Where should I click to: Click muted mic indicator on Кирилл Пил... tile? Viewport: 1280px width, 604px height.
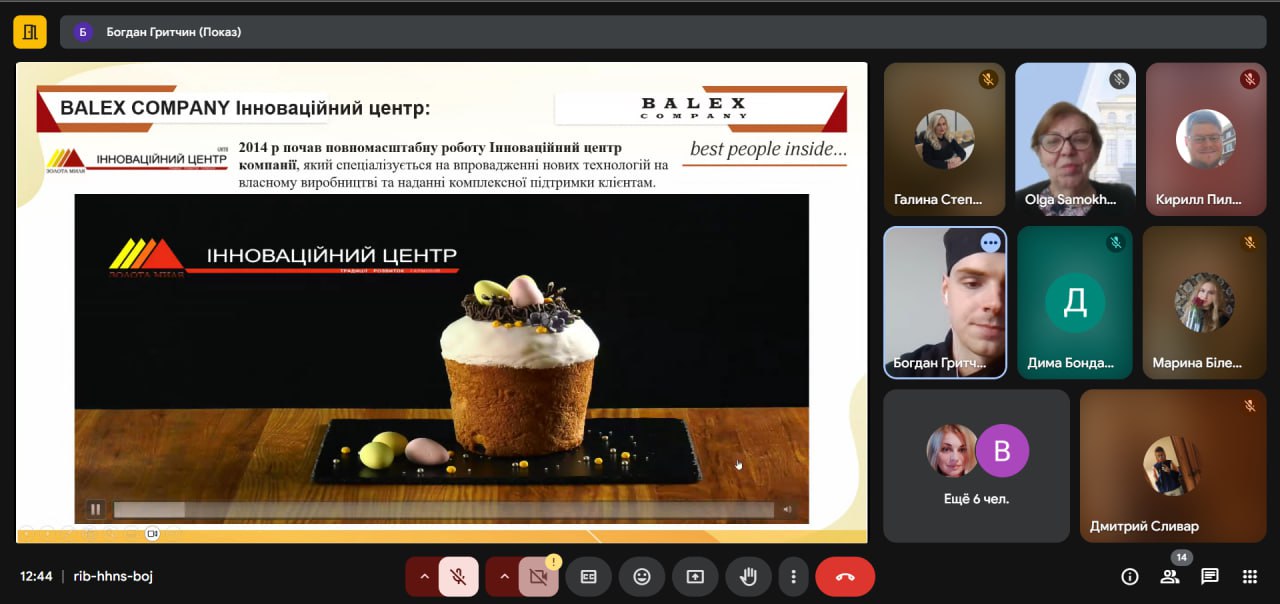coord(1250,79)
